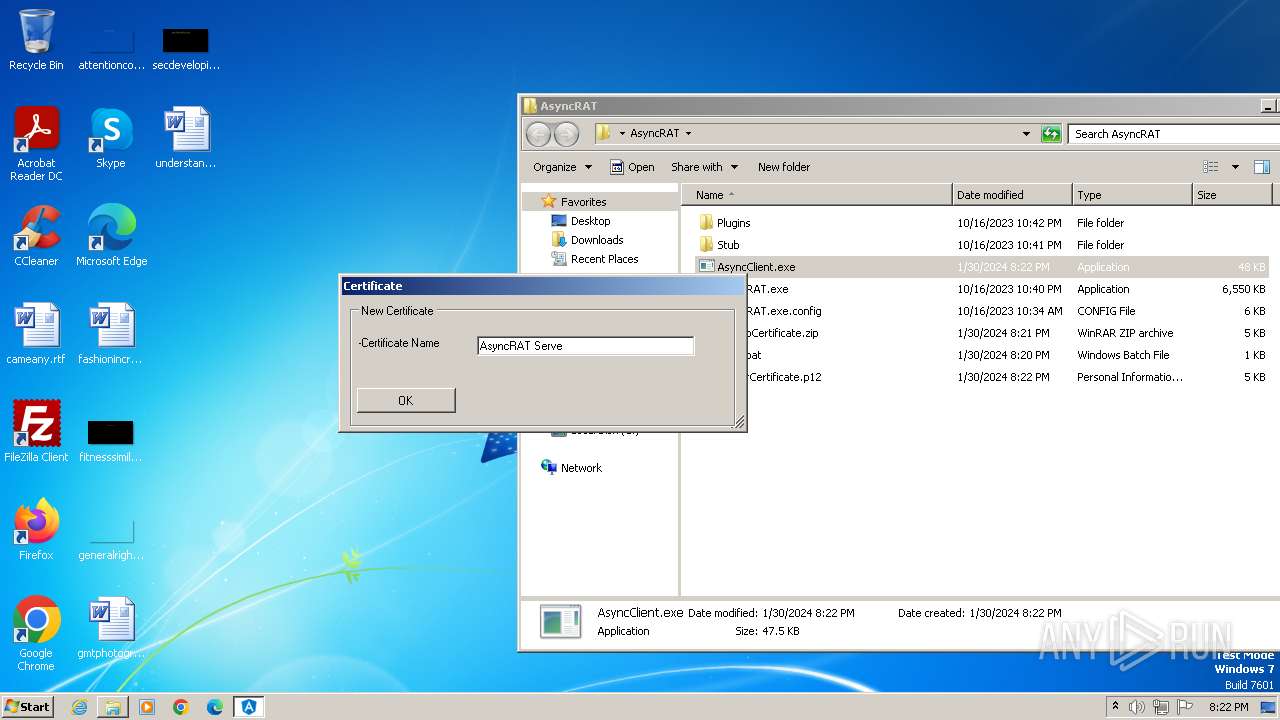The width and height of the screenshot is (1280, 720).
Task: Click New folder in toolbar
Action: [784, 167]
